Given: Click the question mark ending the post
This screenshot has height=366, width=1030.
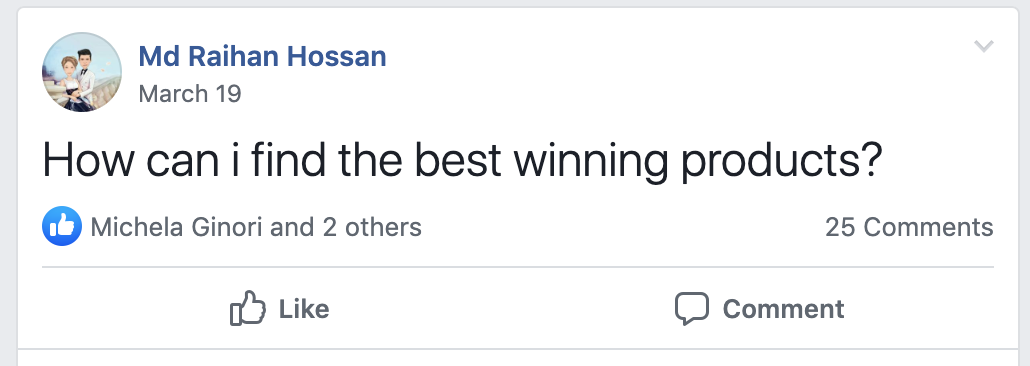Looking at the screenshot, I should tap(868, 160).
